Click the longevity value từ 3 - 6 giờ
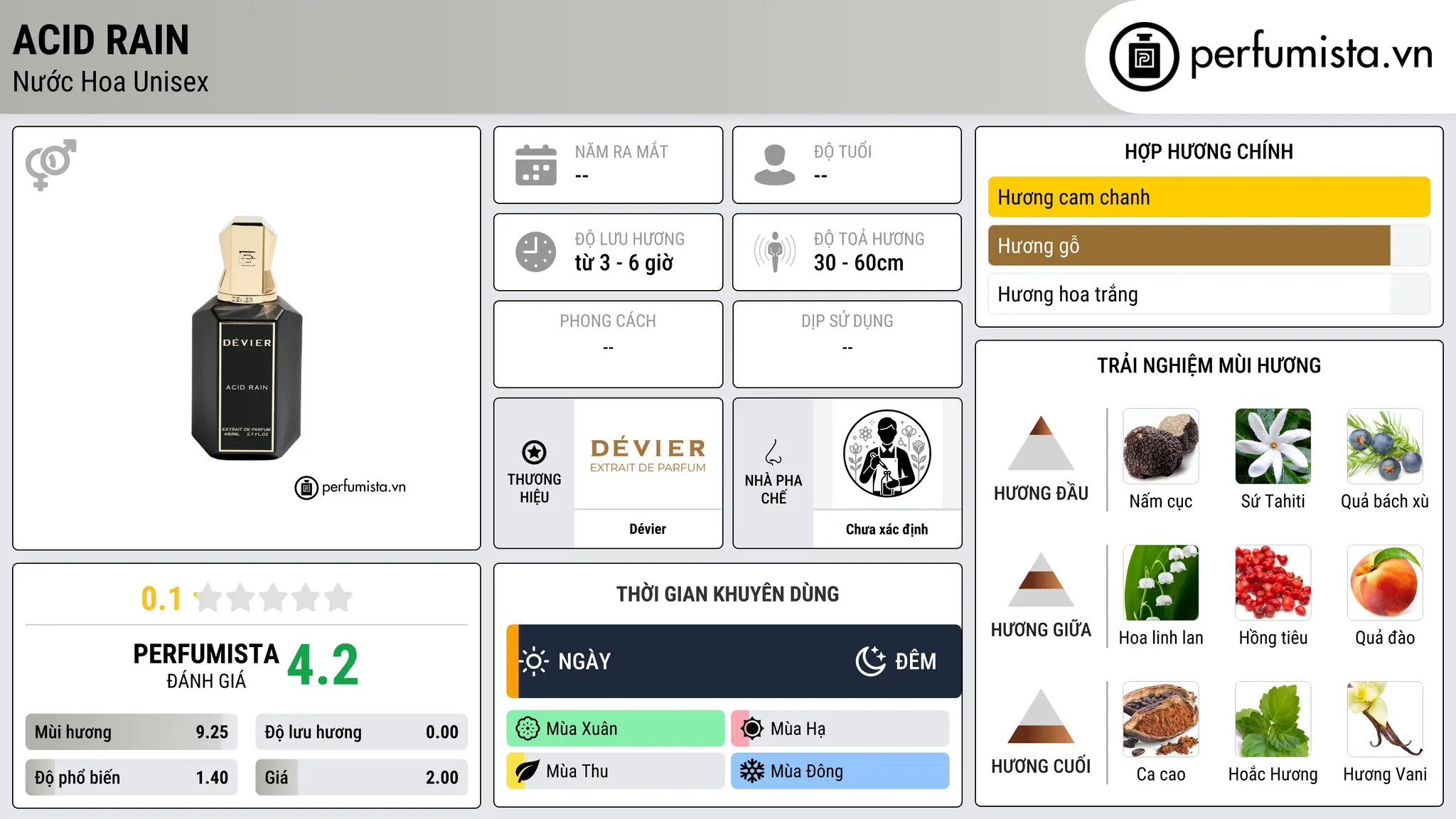The height and width of the screenshot is (819, 1456). (623, 262)
